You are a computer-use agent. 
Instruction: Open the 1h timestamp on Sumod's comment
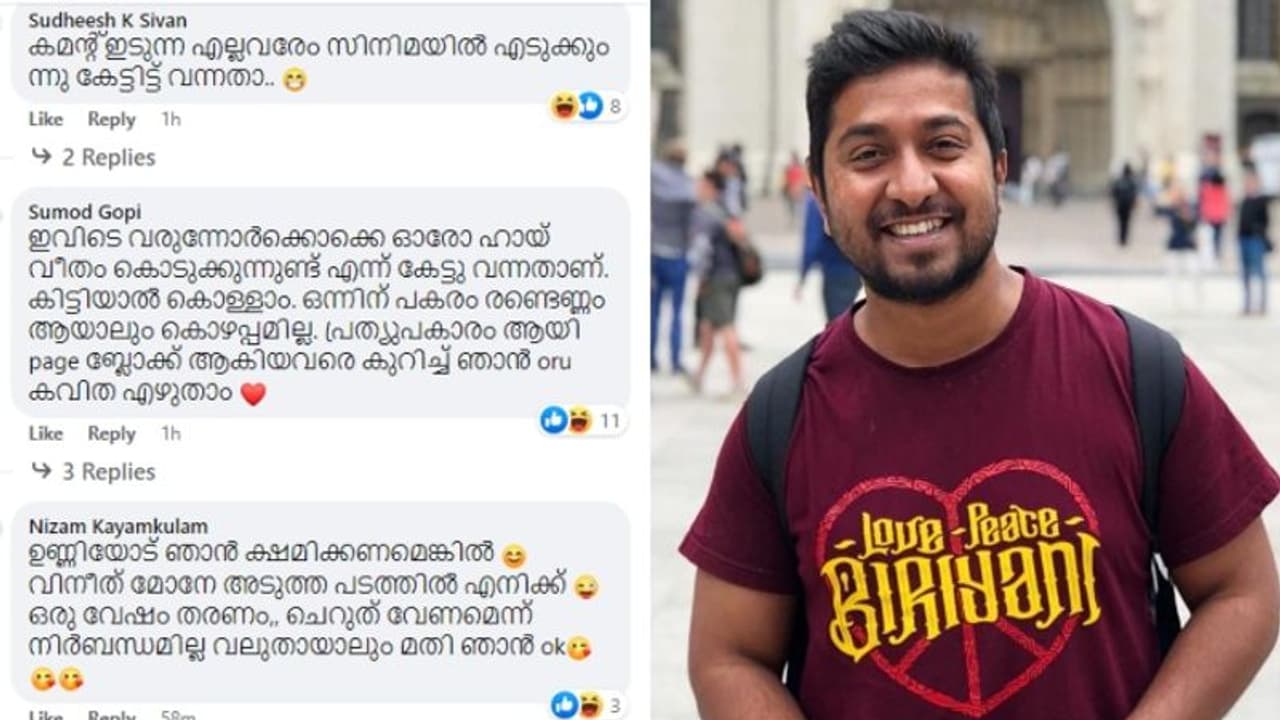click(x=171, y=433)
